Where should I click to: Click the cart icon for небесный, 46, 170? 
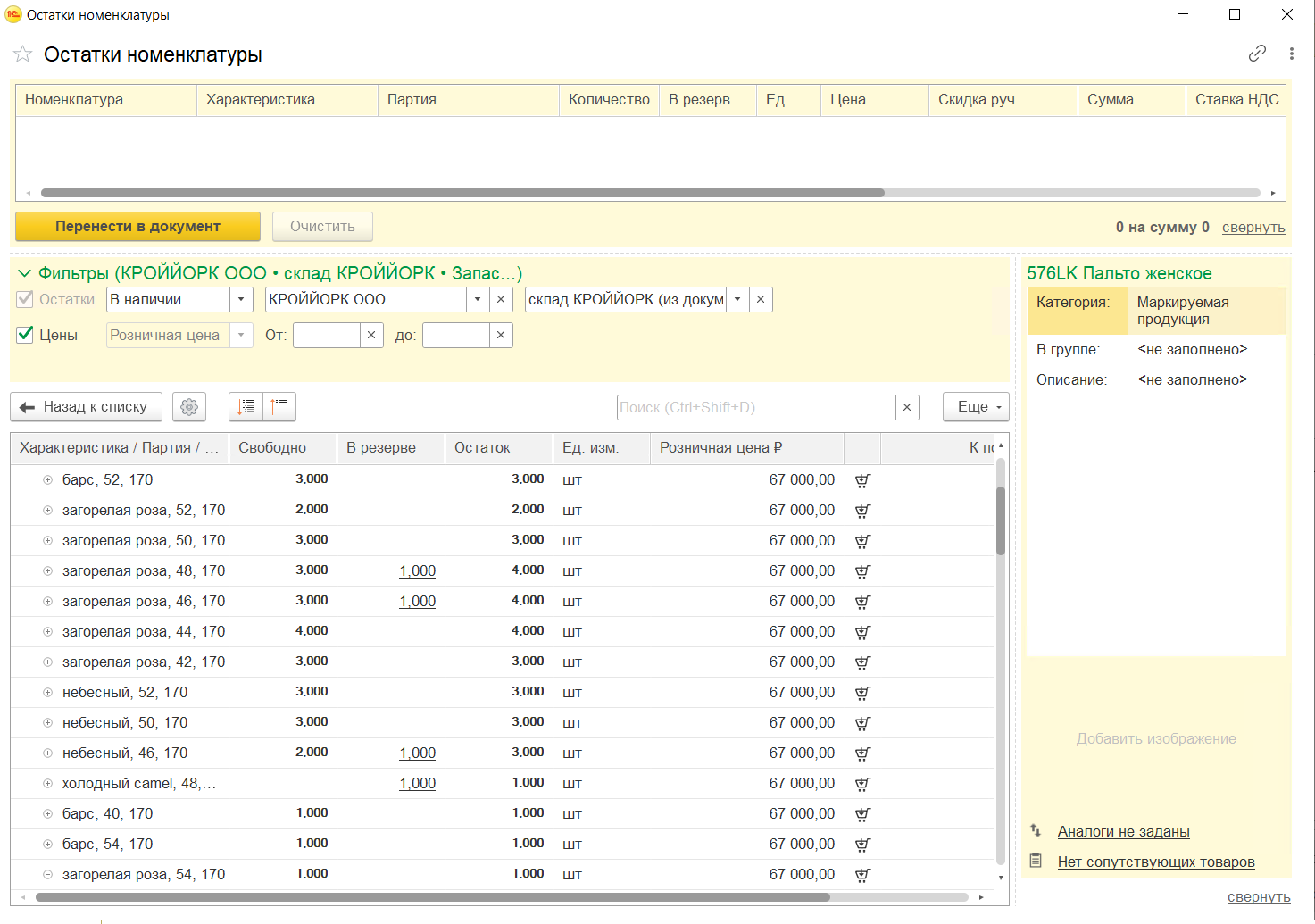tap(861, 753)
